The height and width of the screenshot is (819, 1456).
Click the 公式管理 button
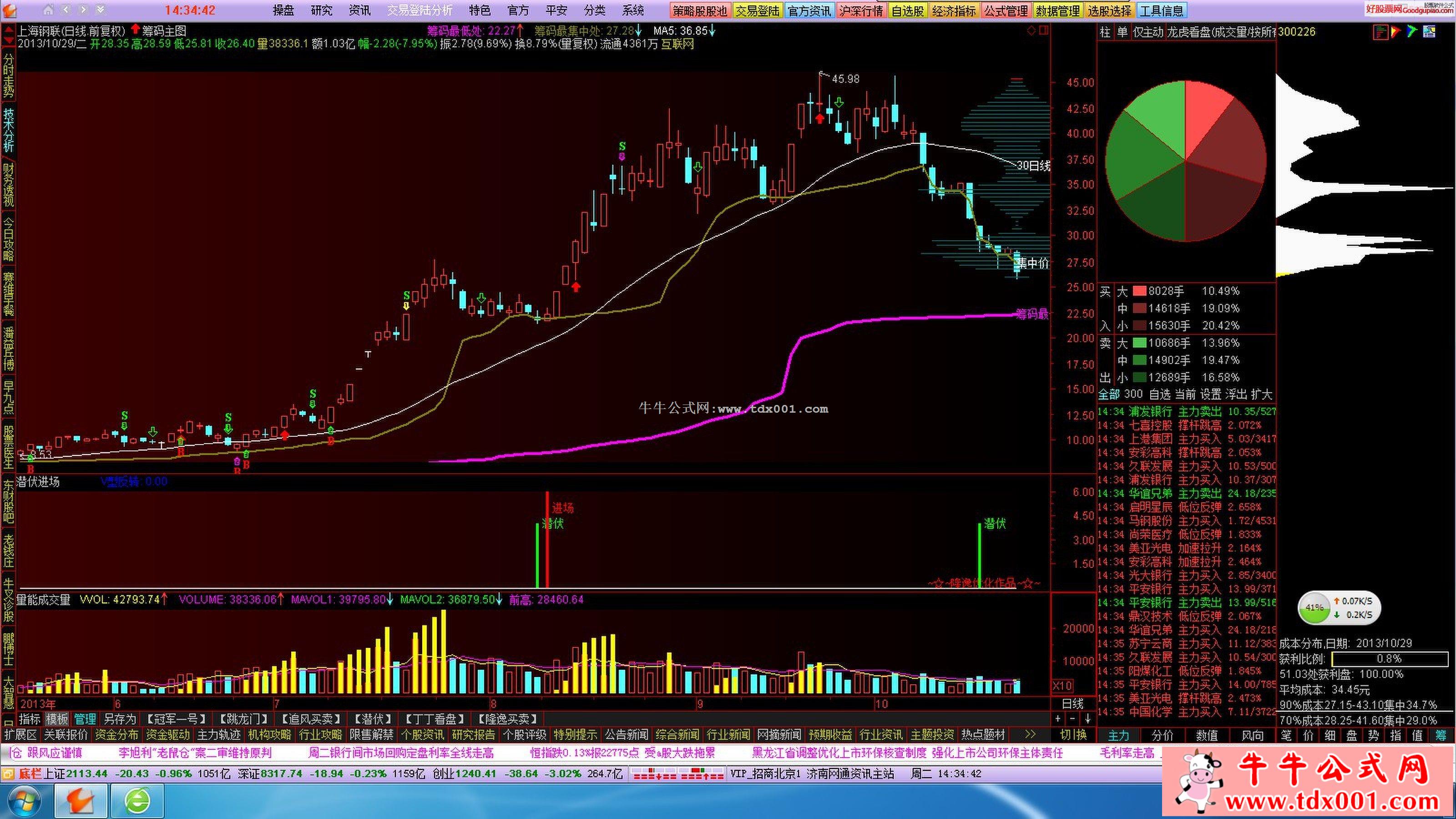pos(1006,11)
